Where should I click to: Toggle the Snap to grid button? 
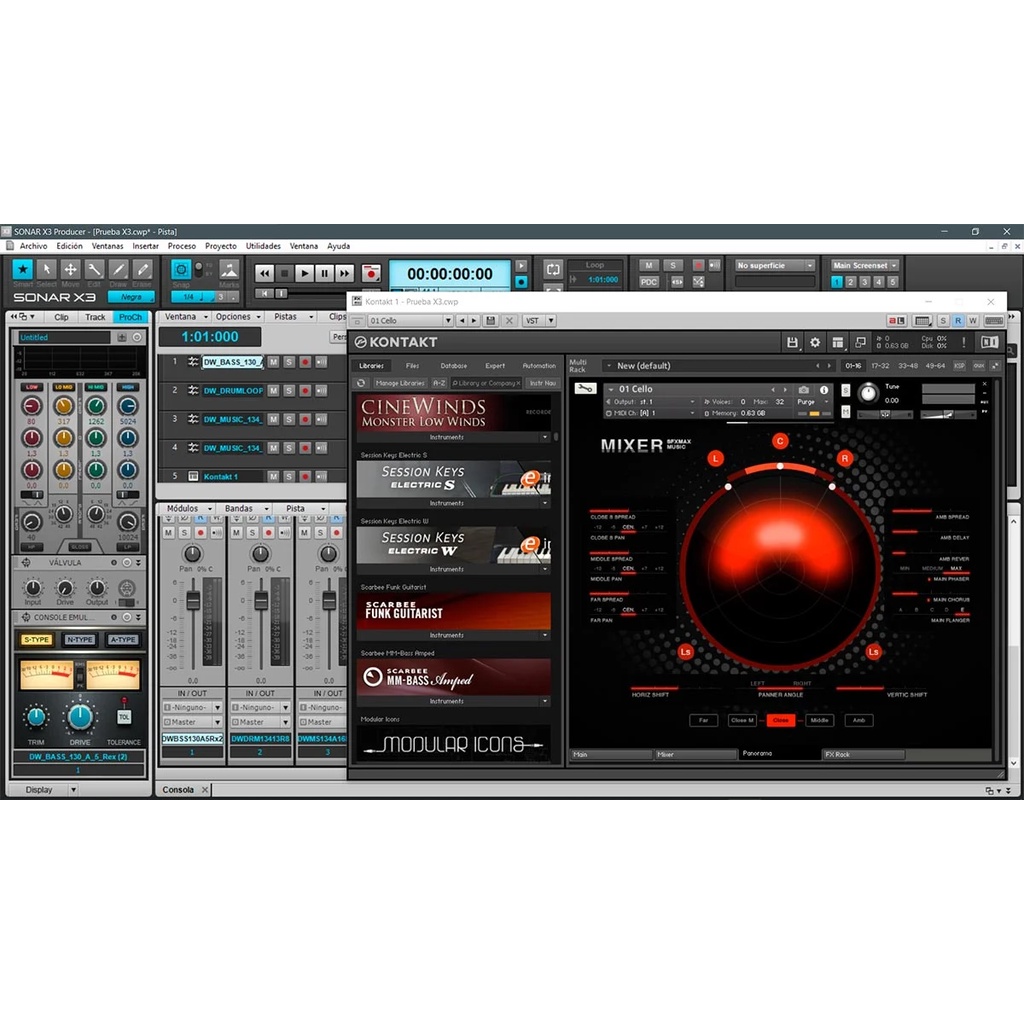181,269
